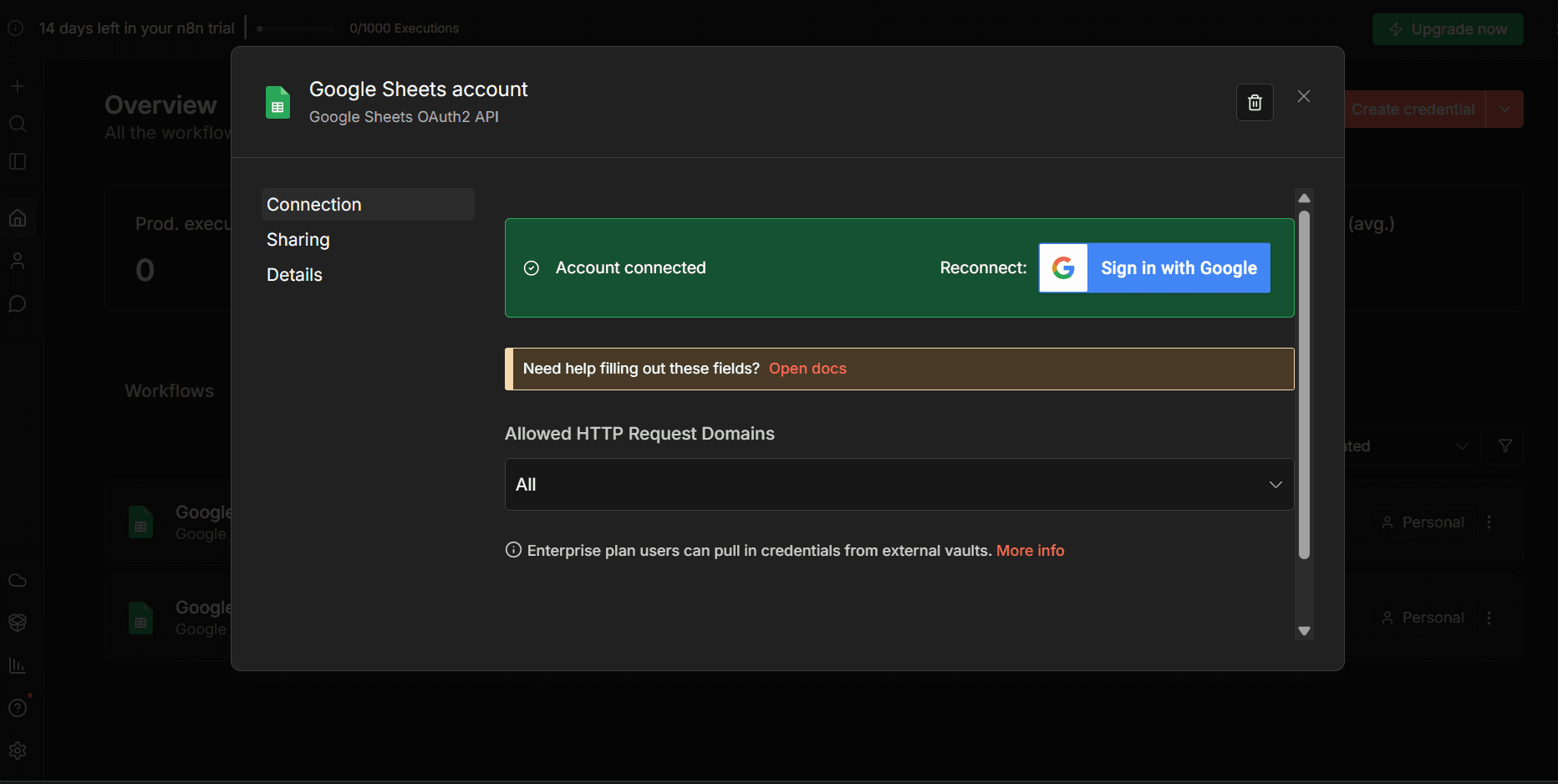
Task: Open templates cube icon in sidebar
Action: pyautogui.click(x=18, y=623)
